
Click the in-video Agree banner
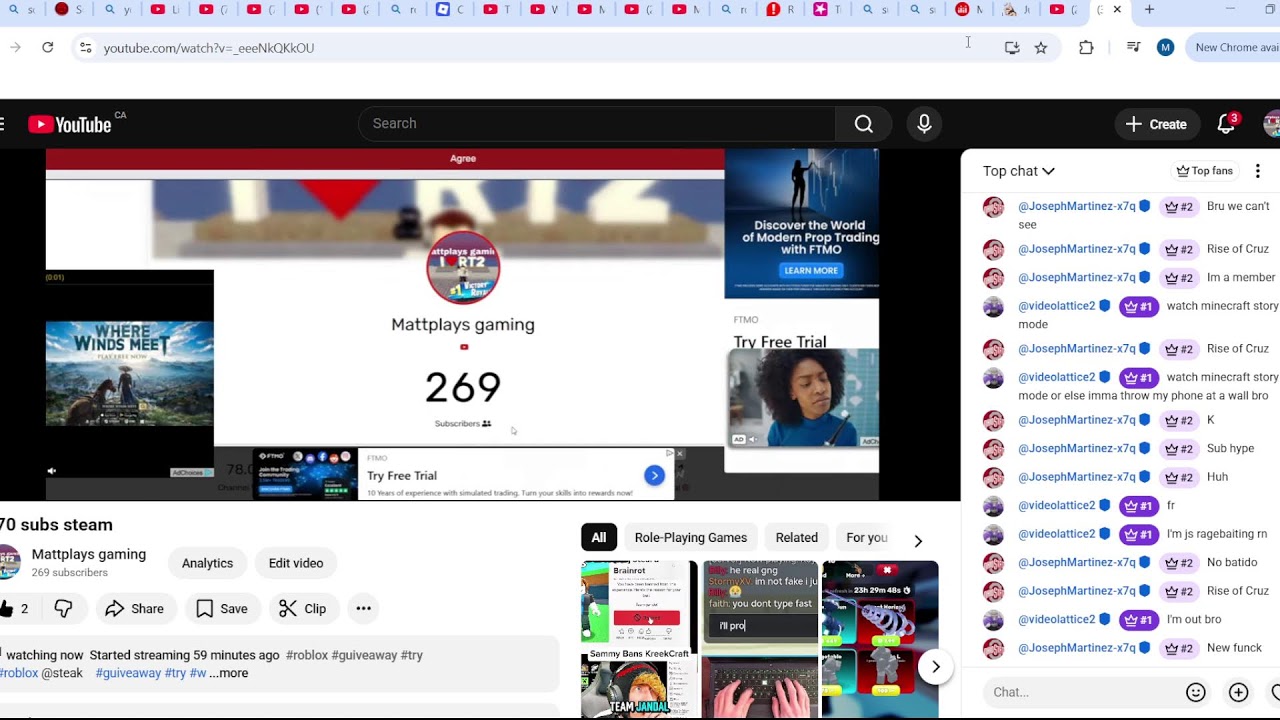tap(462, 158)
